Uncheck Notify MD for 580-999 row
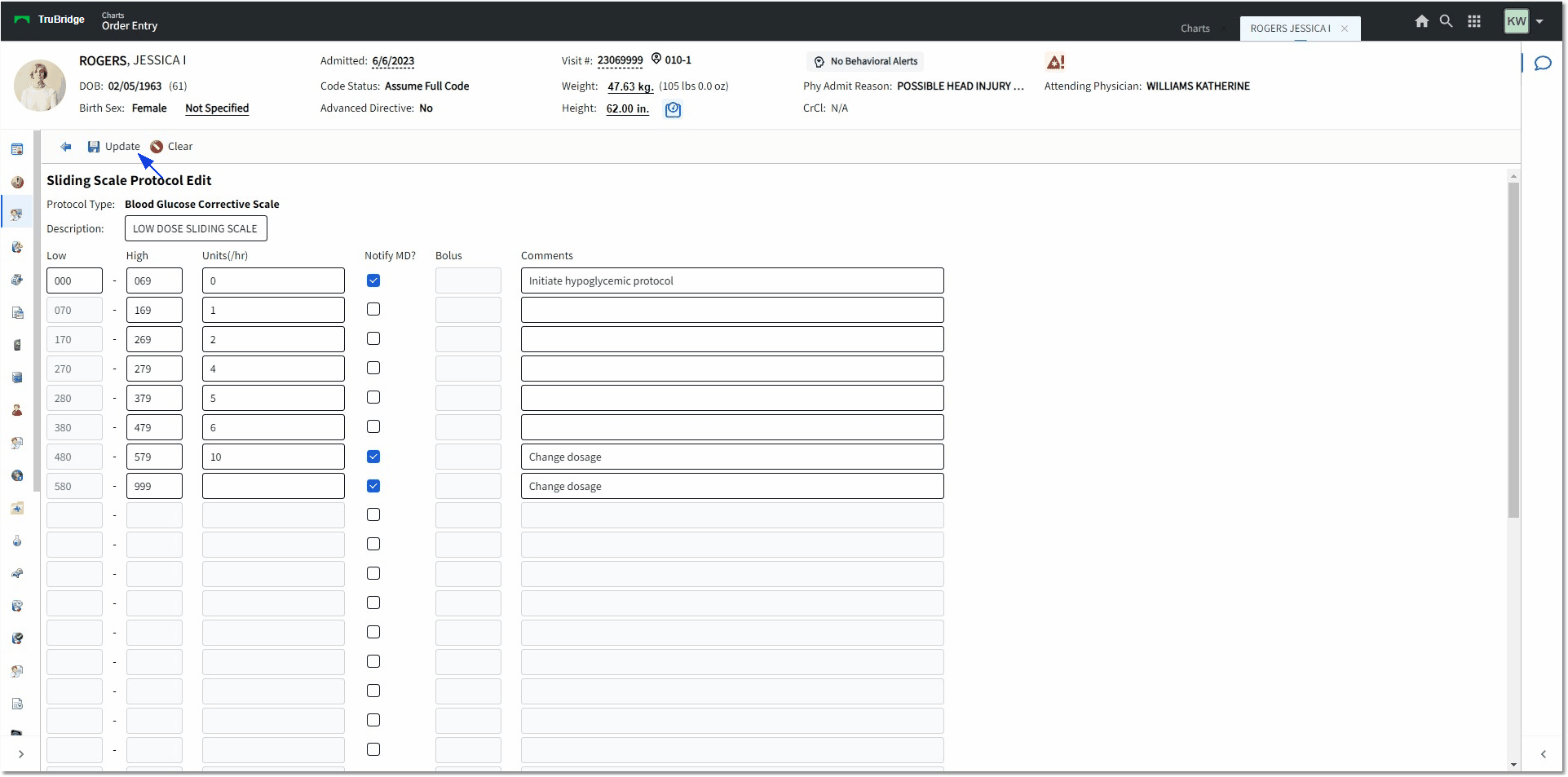Screen dimensions: 1568x777 point(373,486)
